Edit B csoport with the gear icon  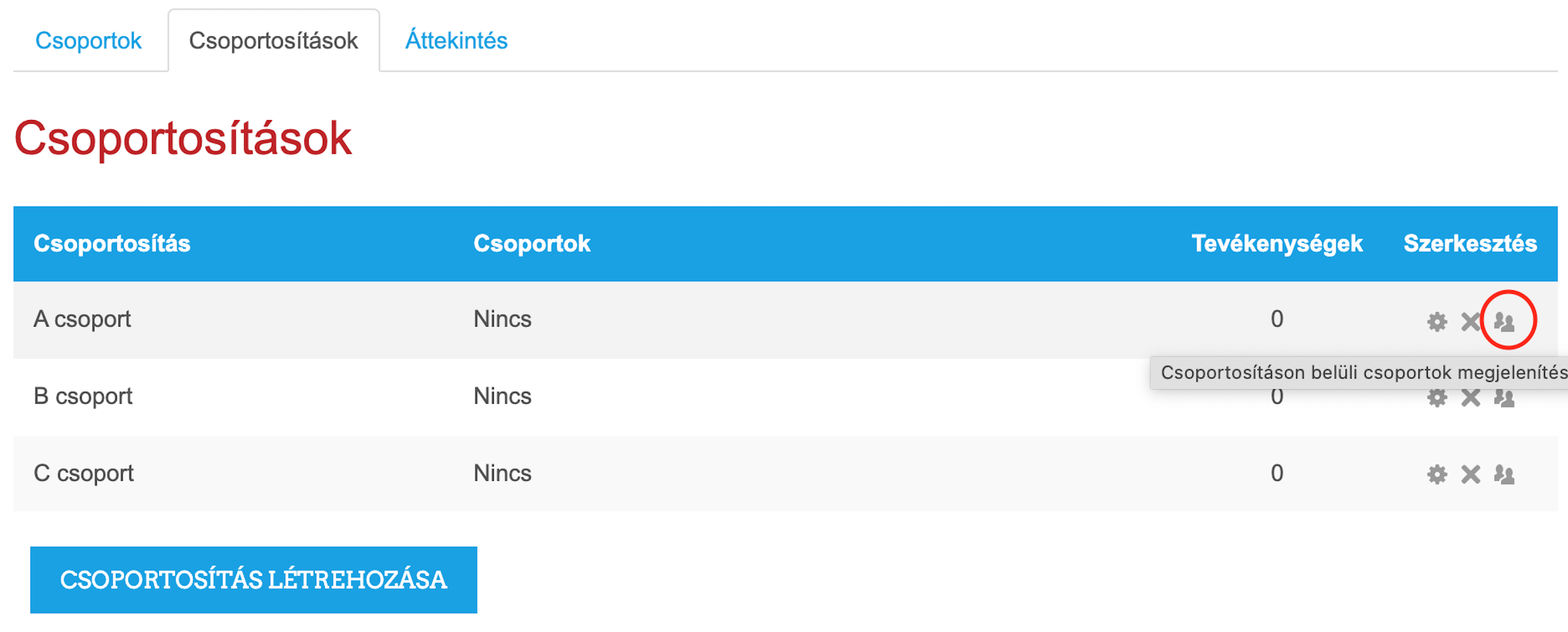(x=1437, y=397)
